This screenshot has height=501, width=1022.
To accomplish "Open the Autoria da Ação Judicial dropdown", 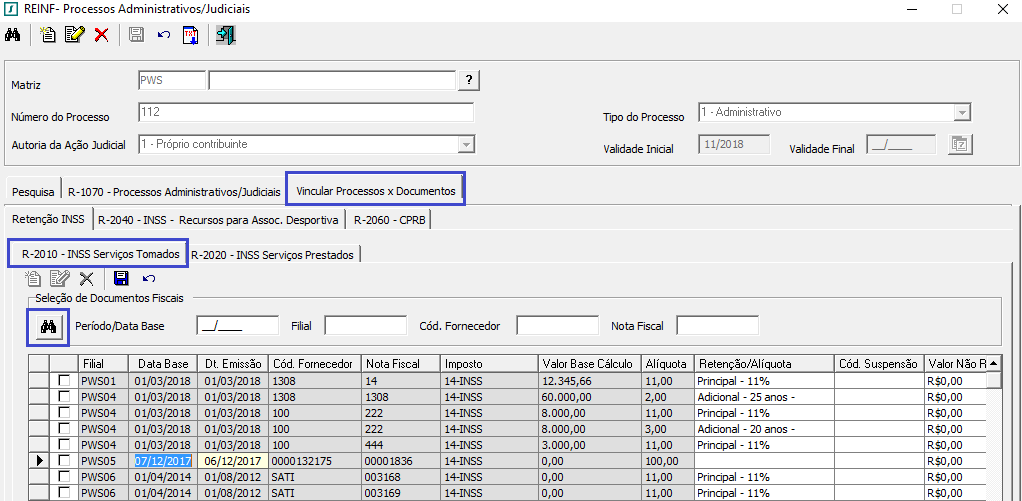I will [465, 145].
